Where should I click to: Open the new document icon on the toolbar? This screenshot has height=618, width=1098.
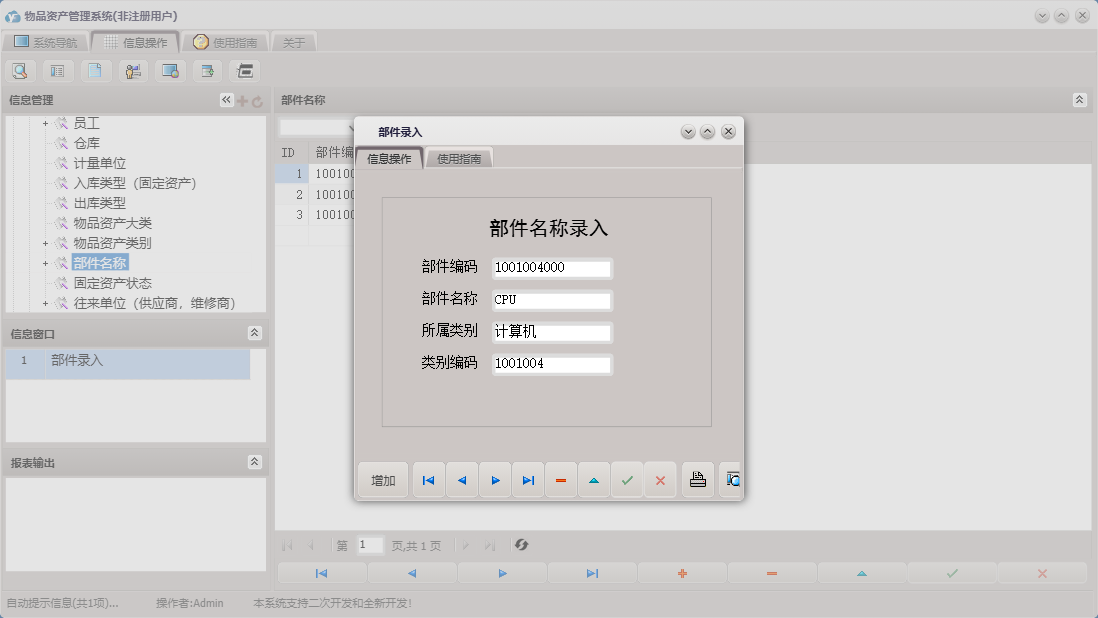point(95,71)
